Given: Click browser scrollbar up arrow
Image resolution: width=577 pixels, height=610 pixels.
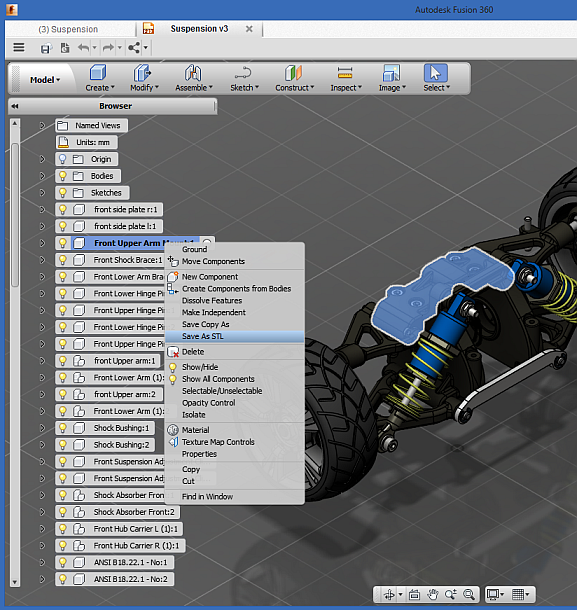Looking at the screenshot, I should [14, 123].
